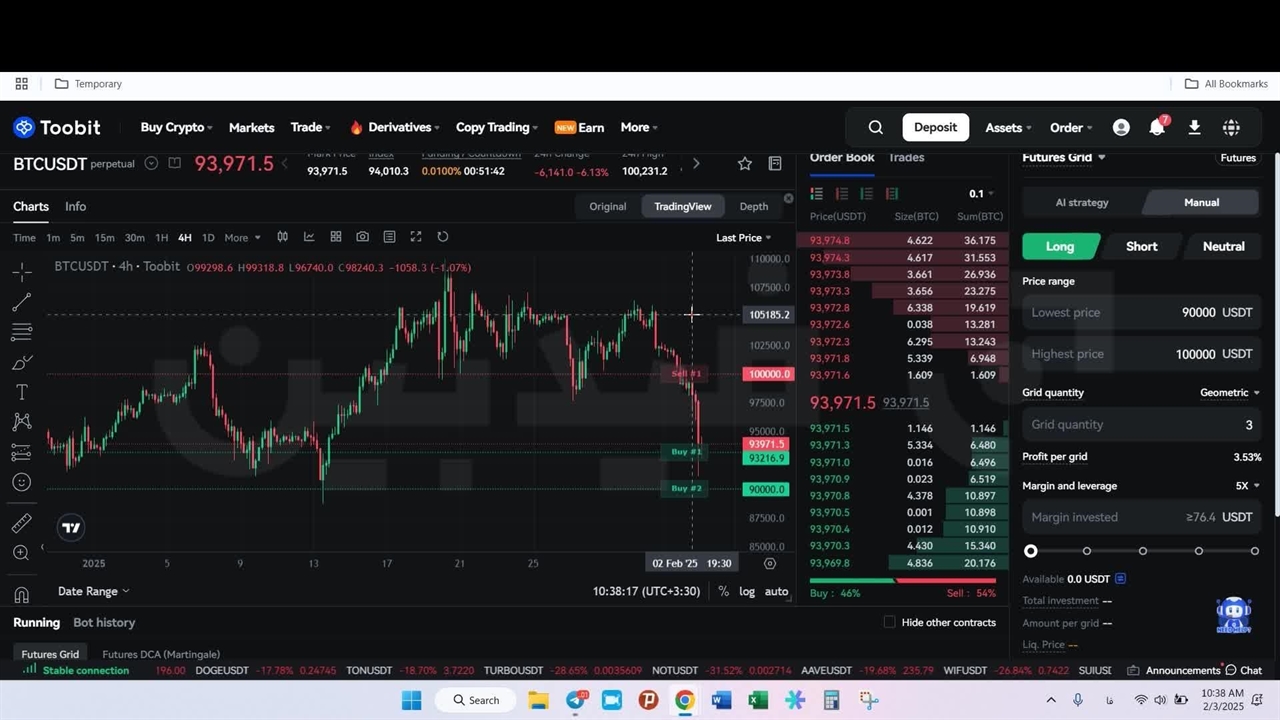Switch to the Trades tab
1280x720 pixels.
(x=906, y=157)
